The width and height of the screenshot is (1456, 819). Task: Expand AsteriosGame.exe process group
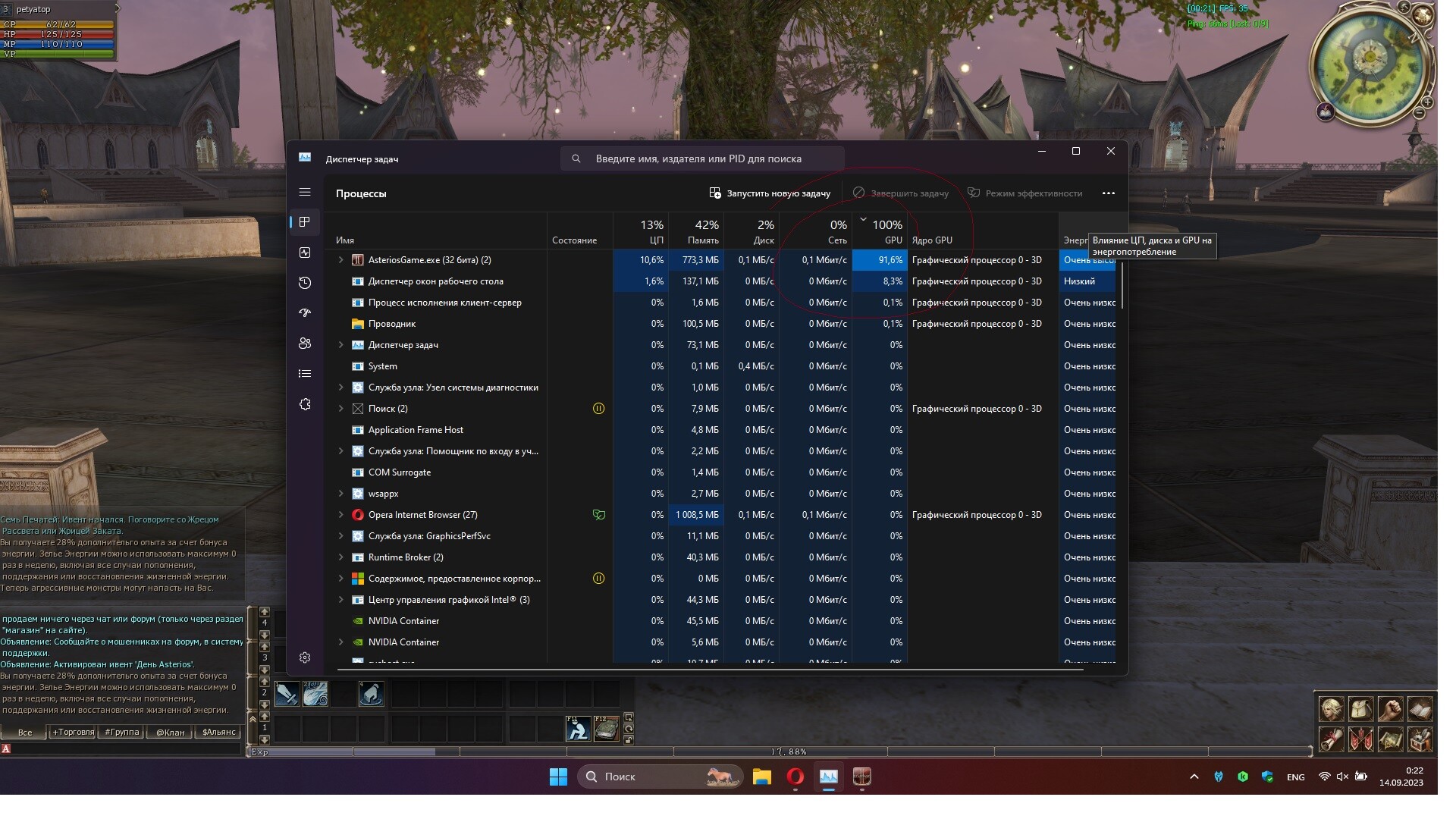(x=340, y=260)
